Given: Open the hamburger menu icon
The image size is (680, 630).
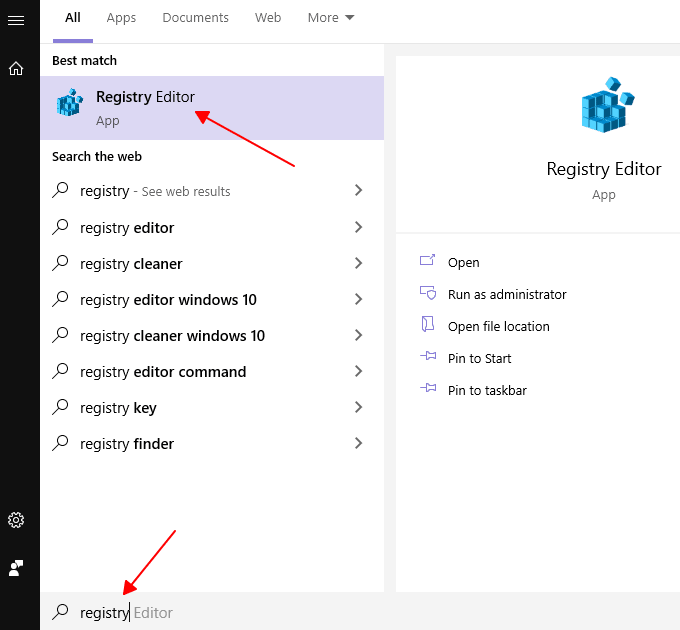Looking at the screenshot, I should tap(16, 20).
